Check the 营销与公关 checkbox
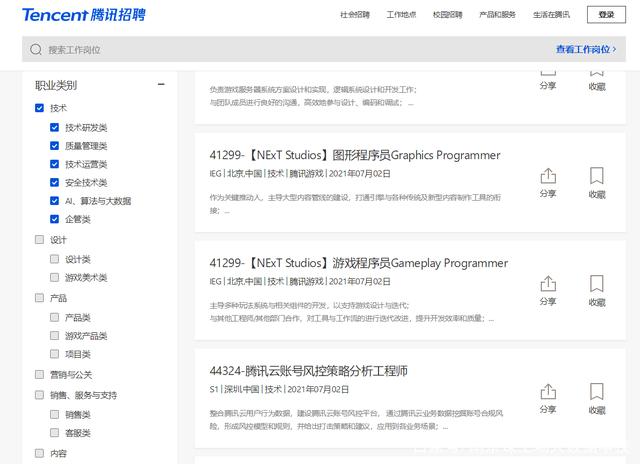The width and height of the screenshot is (640, 464). coord(40,374)
